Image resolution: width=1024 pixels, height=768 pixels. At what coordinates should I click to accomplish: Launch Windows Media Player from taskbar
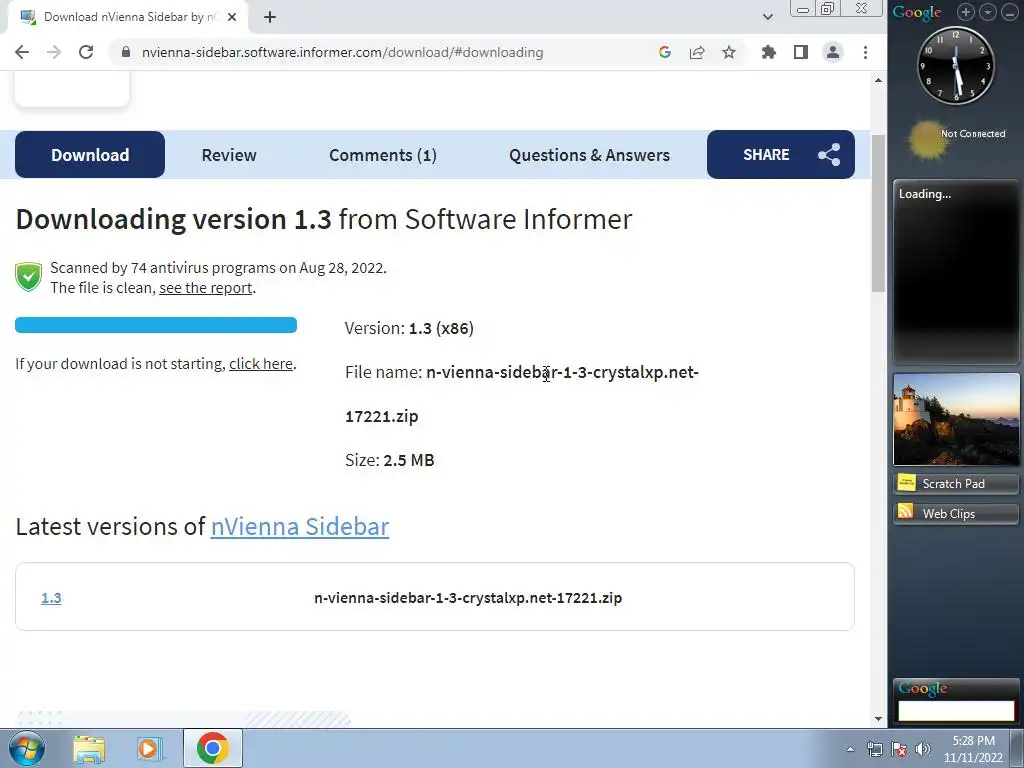coord(148,748)
